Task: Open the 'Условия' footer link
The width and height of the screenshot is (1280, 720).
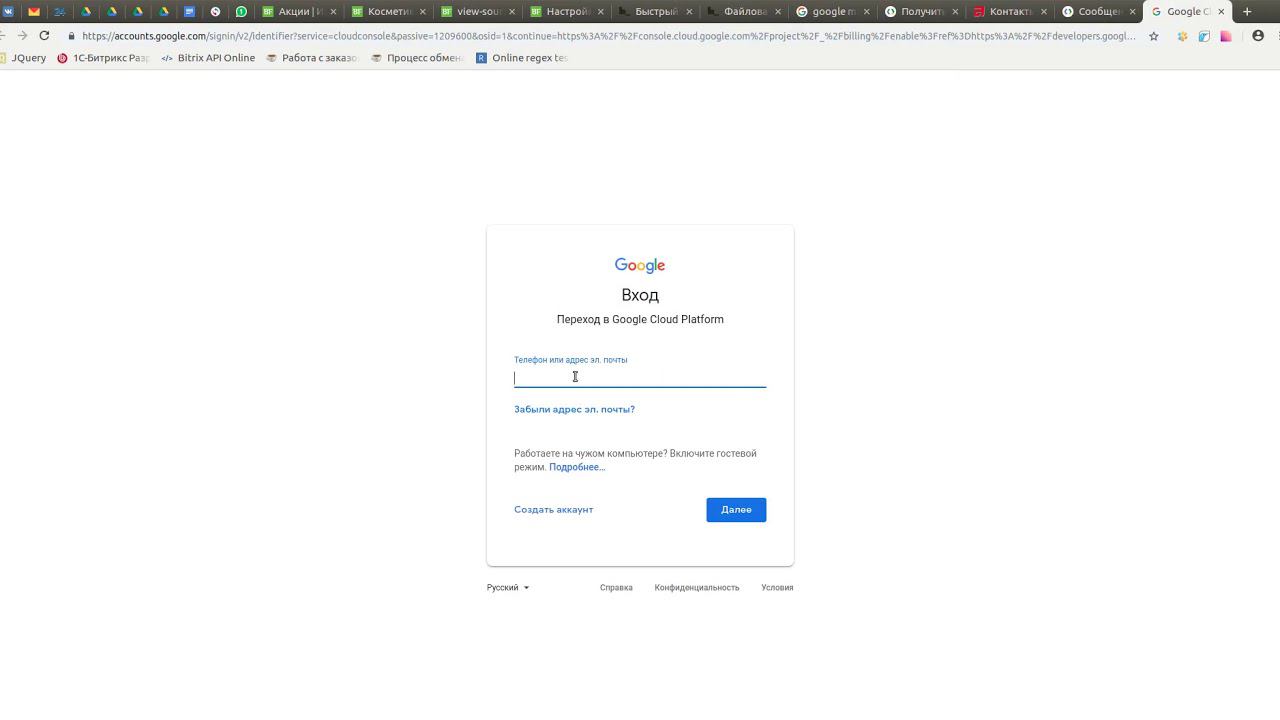Action: pos(777,587)
